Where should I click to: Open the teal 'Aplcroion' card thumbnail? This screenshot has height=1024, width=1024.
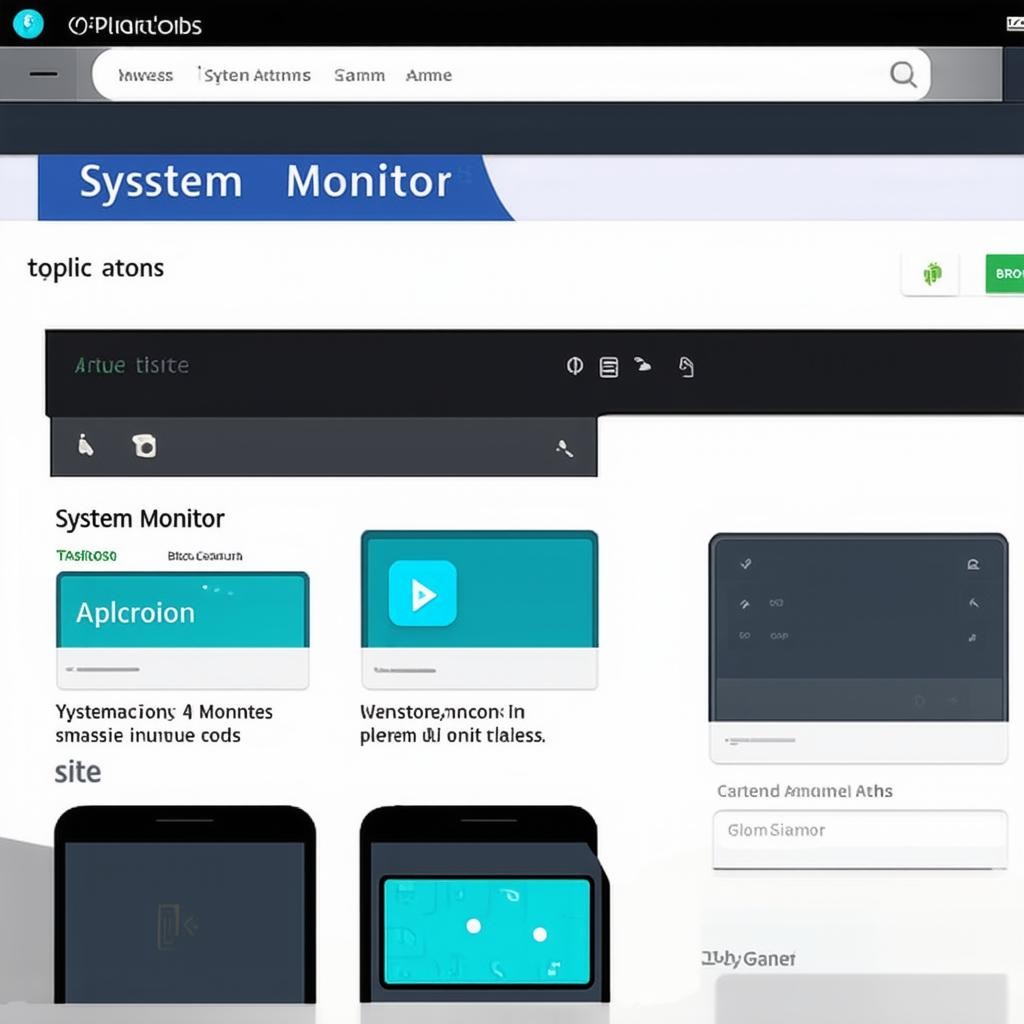[x=182, y=610]
